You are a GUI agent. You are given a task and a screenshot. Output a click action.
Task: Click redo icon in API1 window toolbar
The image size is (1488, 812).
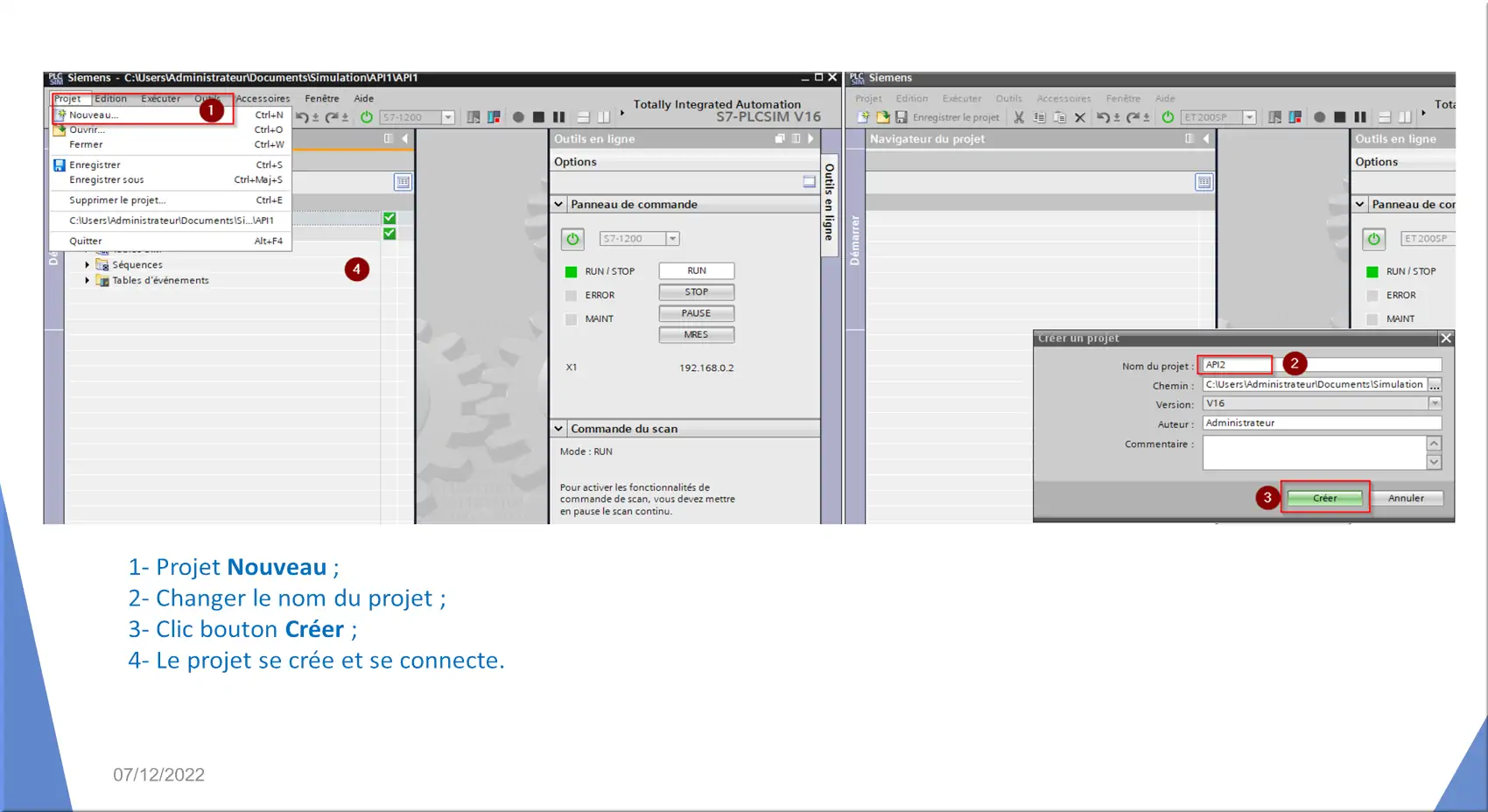(332, 117)
